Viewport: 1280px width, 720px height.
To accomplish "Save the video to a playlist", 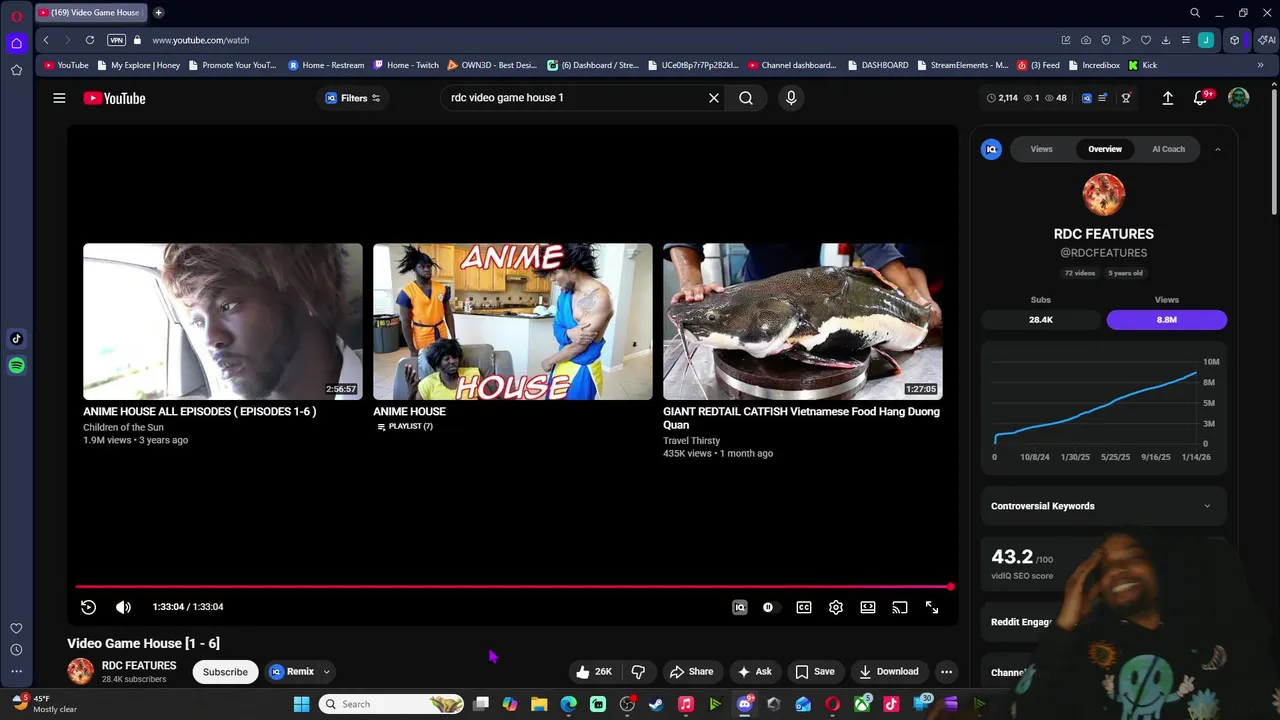I will tap(814, 672).
